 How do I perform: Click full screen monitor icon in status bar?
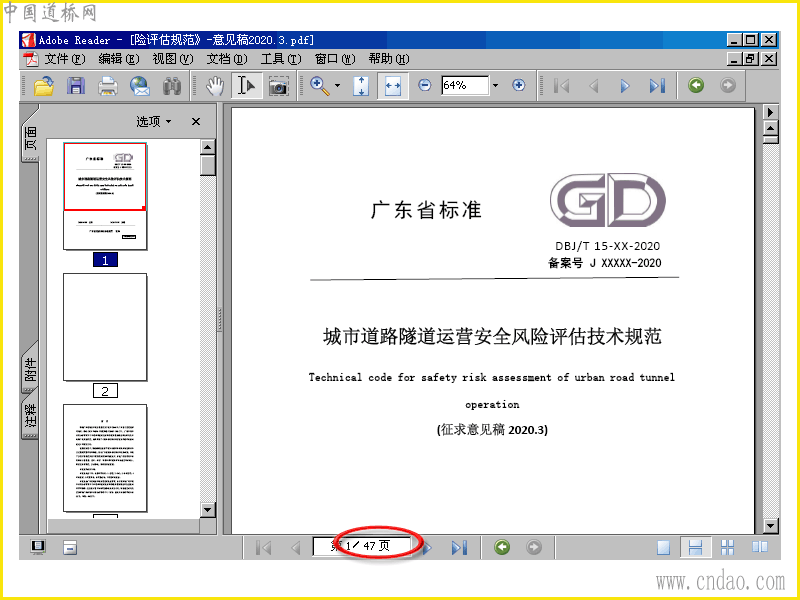[38, 547]
